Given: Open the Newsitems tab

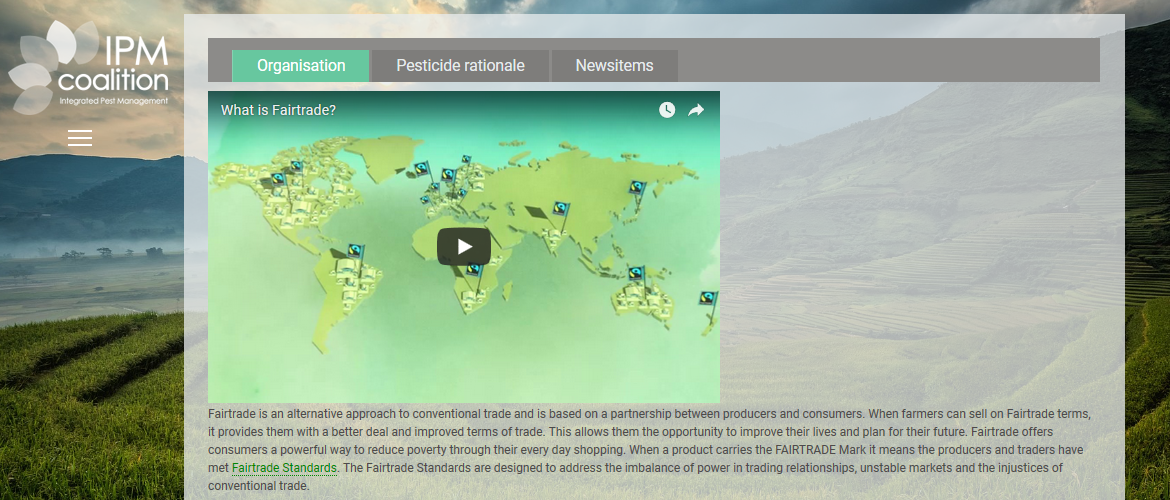Looking at the screenshot, I should [614, 66].
